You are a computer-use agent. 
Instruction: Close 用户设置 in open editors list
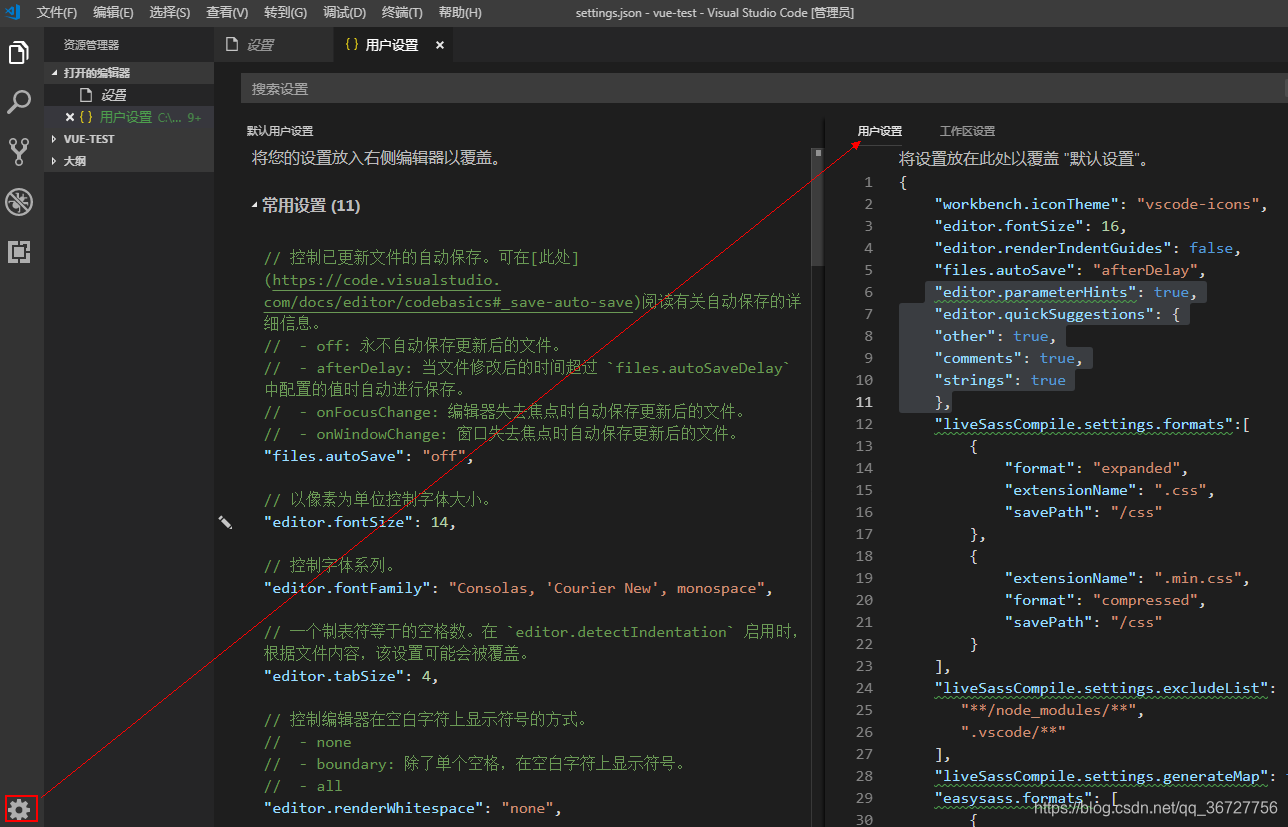pyautogui.click(x=70, y=117)
